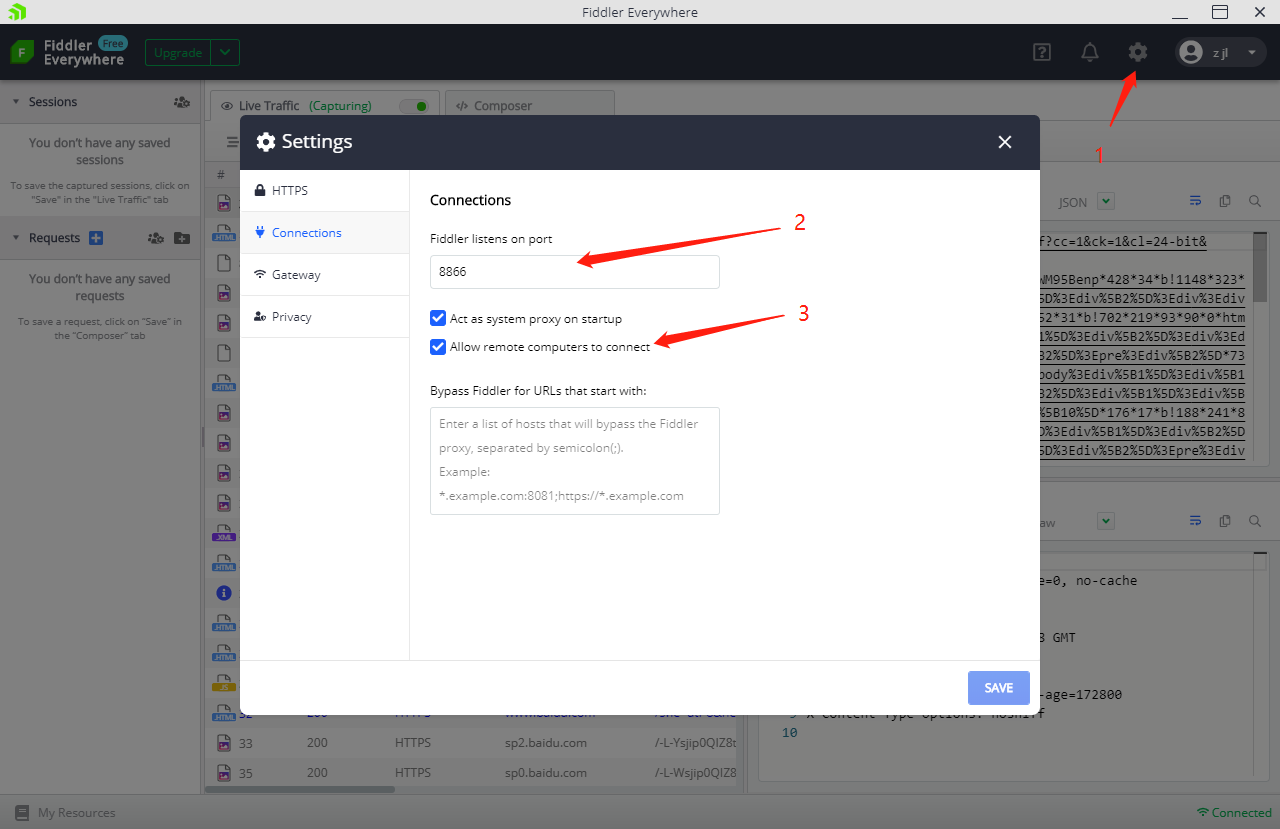This screenshot has width=1280, height=829.
Task: Click the blue info icon session row
Action: pyautogui.click(x=224, y=592)
